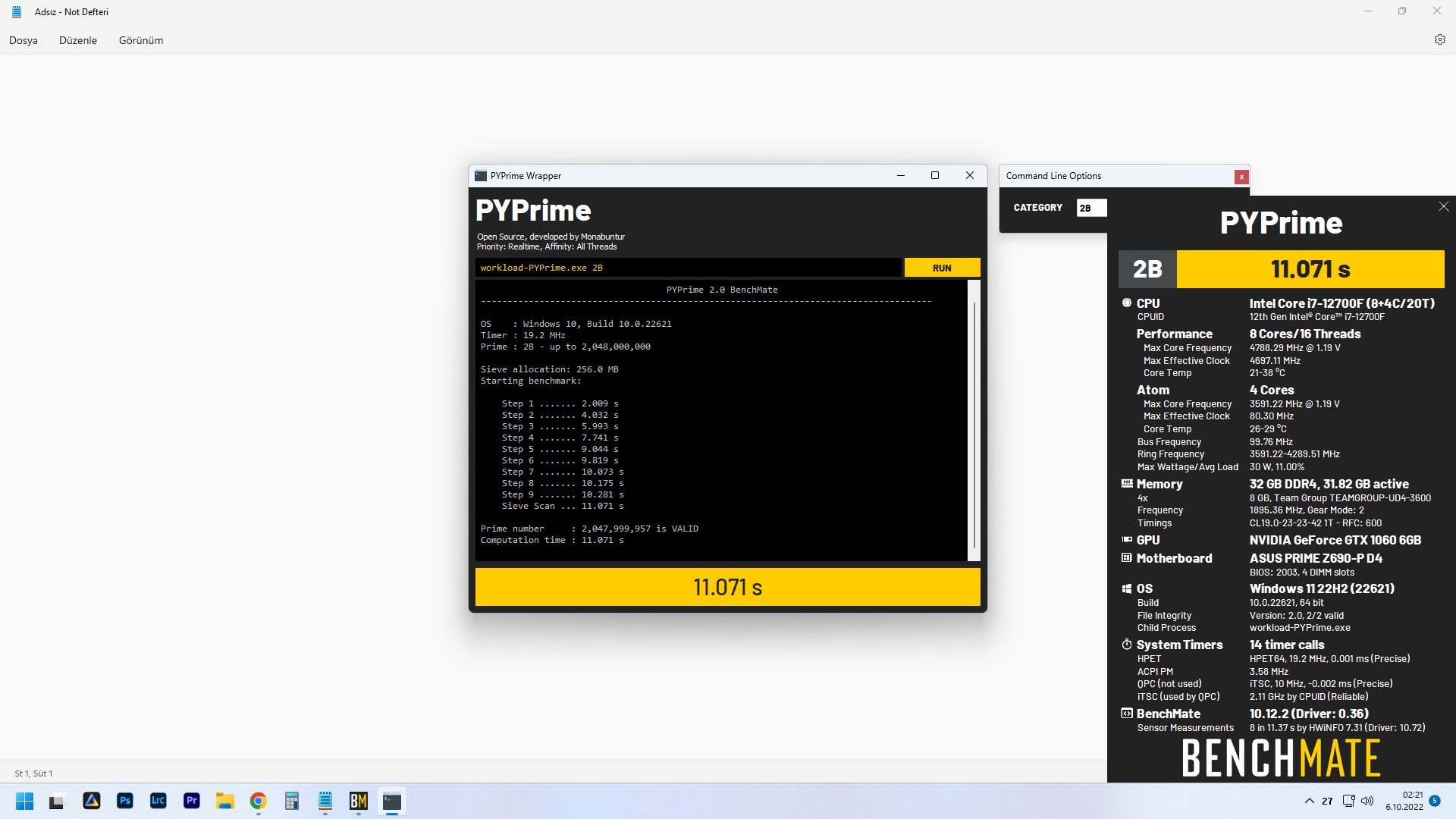
Task: Maximize the PYPrime Wrapper window
Action: (x=935, y=176)
